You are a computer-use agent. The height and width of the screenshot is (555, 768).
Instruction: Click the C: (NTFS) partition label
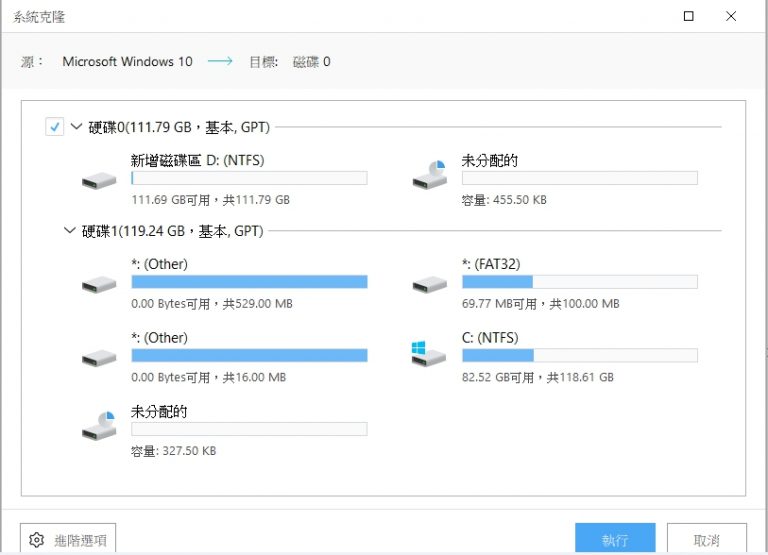[x=490, y=338]
